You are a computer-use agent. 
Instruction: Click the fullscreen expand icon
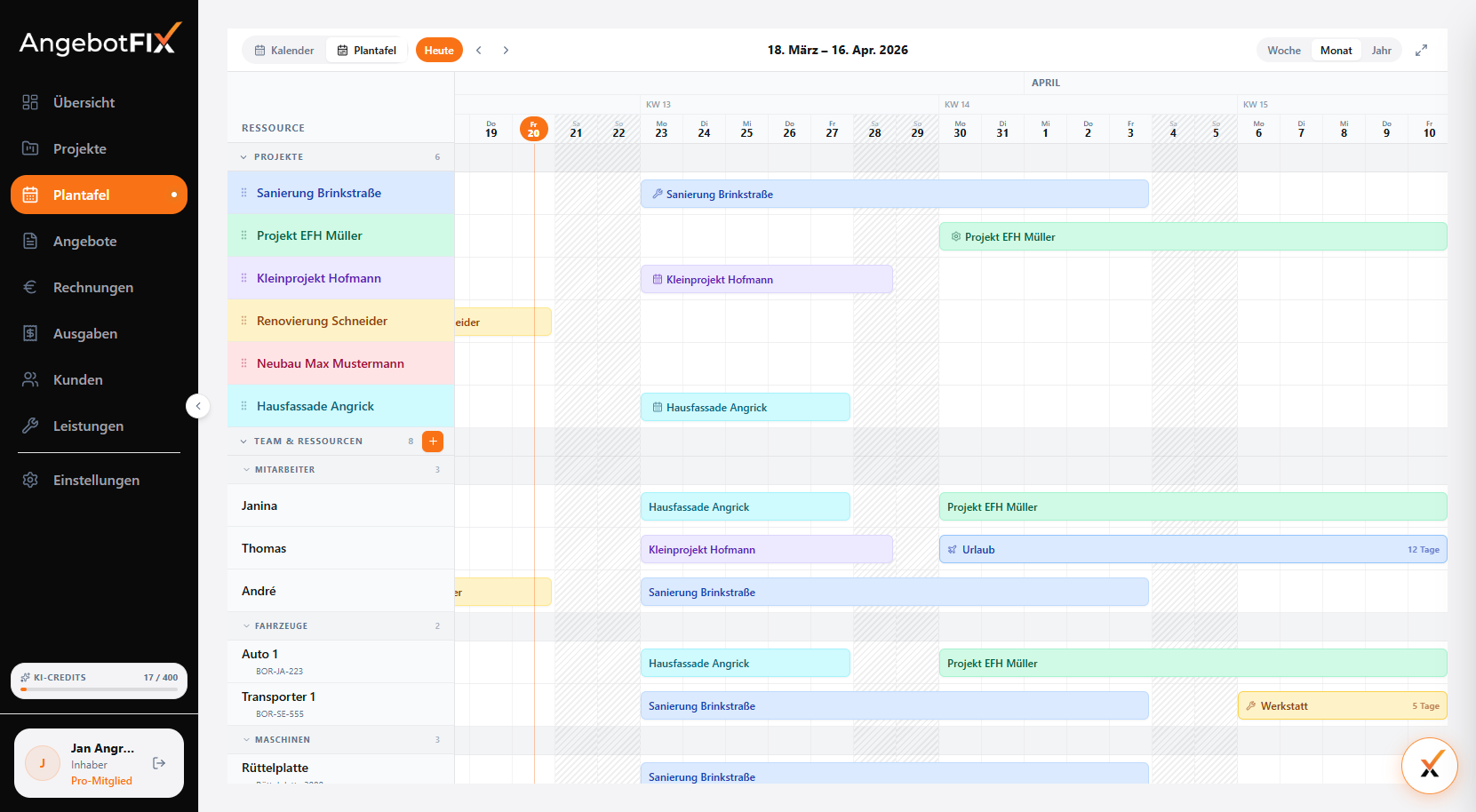pyautogui.click(x=1421, y=51)
